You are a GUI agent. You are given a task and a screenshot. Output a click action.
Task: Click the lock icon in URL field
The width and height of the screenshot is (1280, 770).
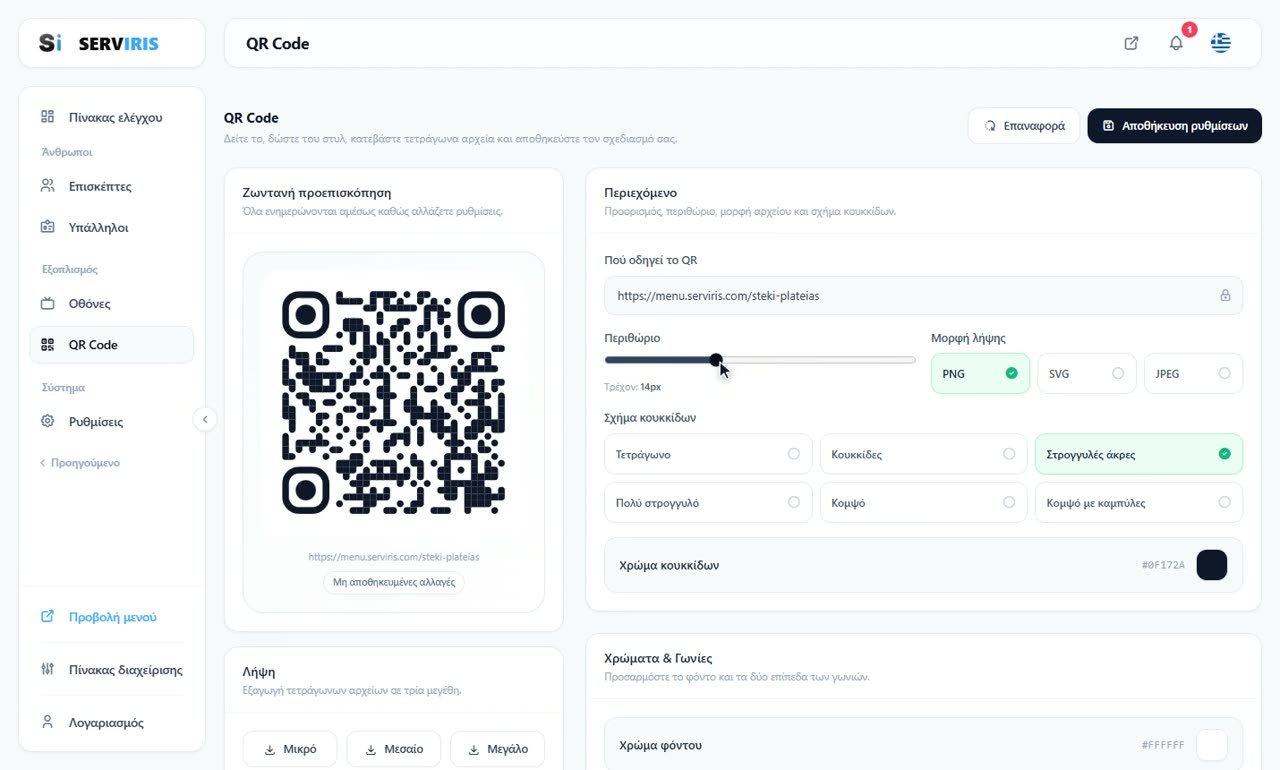click(x=1225, y=296)
